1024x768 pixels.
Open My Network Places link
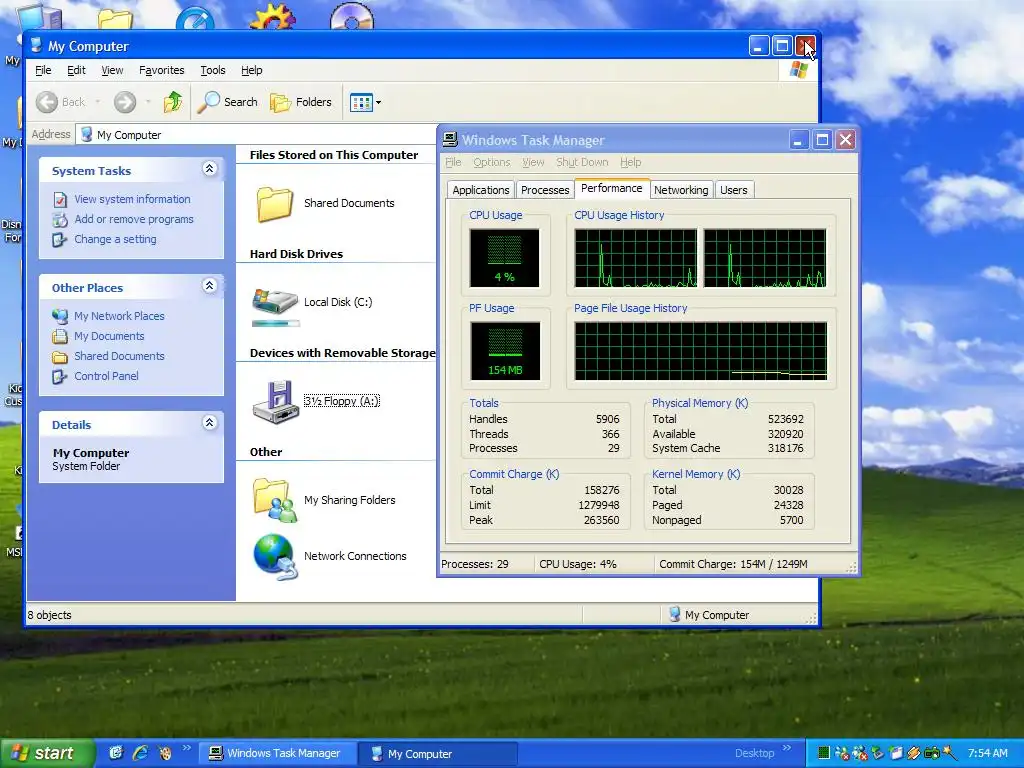pos(119,316)
